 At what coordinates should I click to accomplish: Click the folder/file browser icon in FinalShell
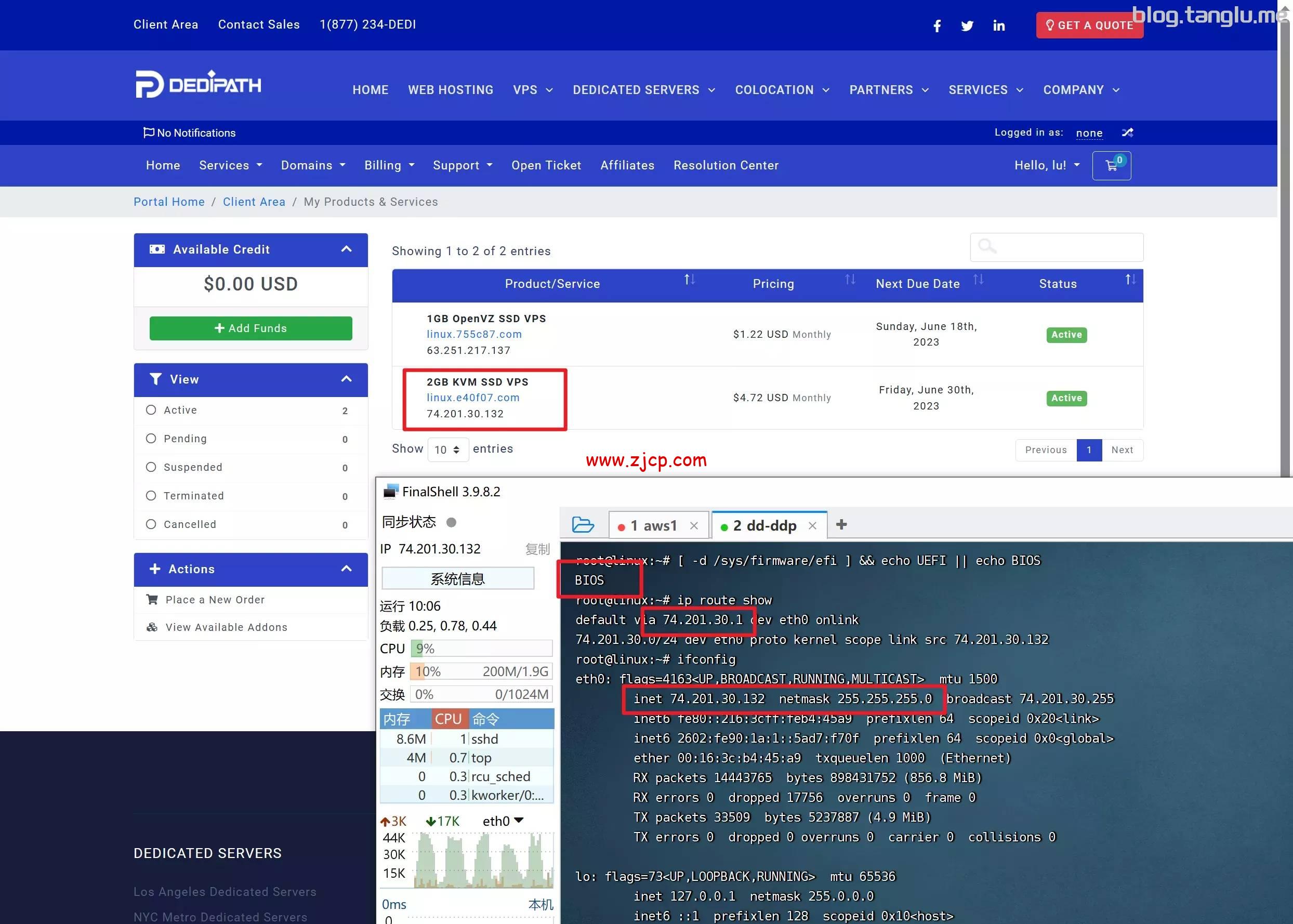[x=582, y=524]
